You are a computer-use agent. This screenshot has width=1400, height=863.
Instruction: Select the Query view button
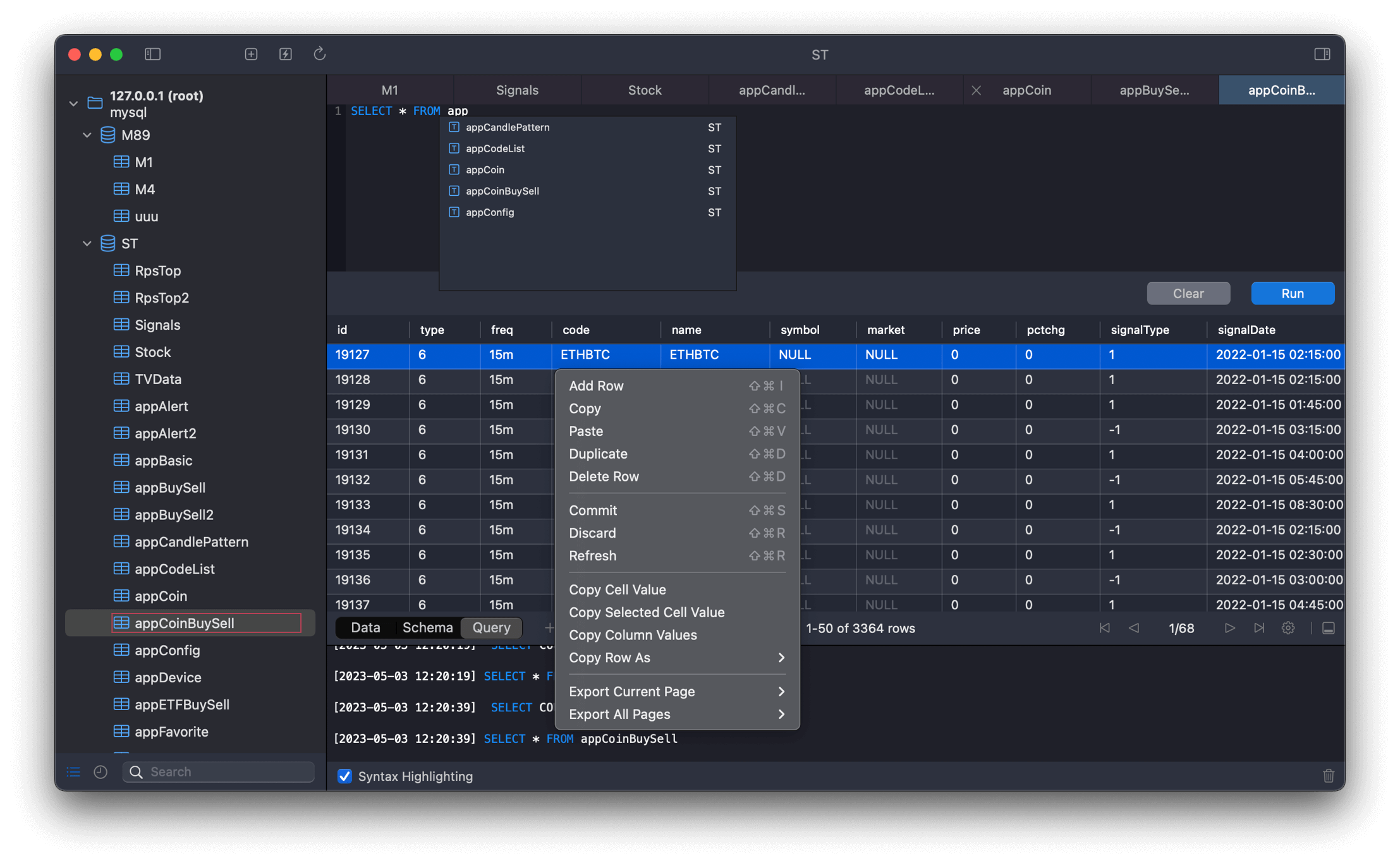(491, 627)
